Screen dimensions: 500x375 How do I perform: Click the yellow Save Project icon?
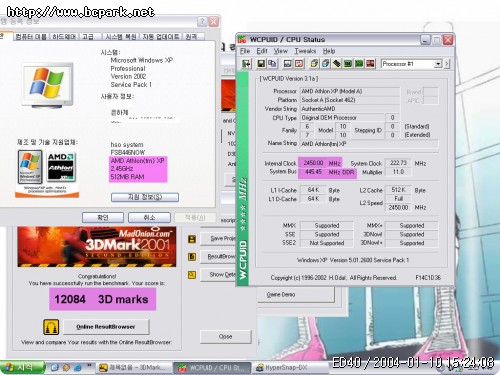pos(192,239)
